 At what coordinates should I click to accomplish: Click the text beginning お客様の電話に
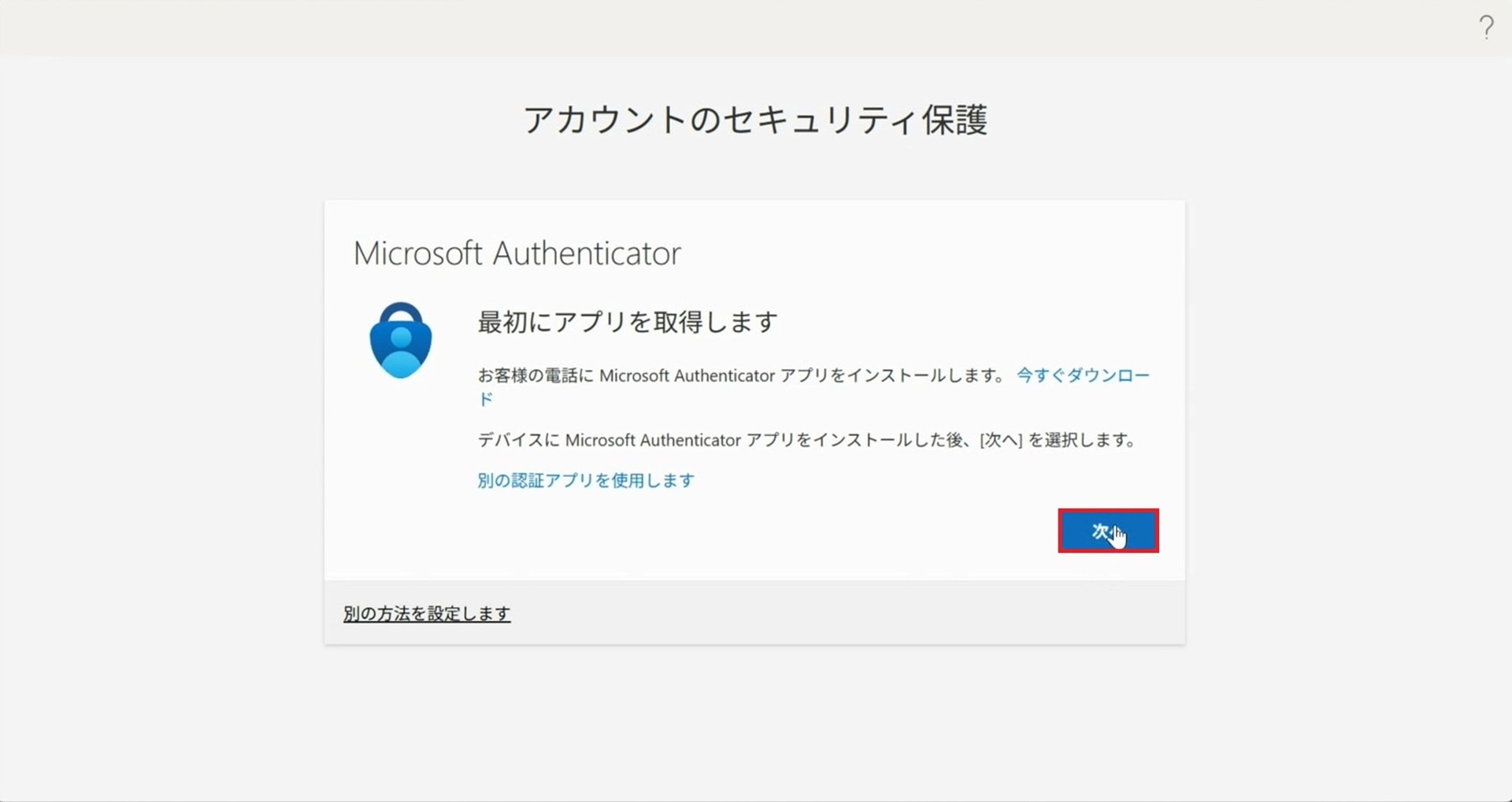point(741,375)
